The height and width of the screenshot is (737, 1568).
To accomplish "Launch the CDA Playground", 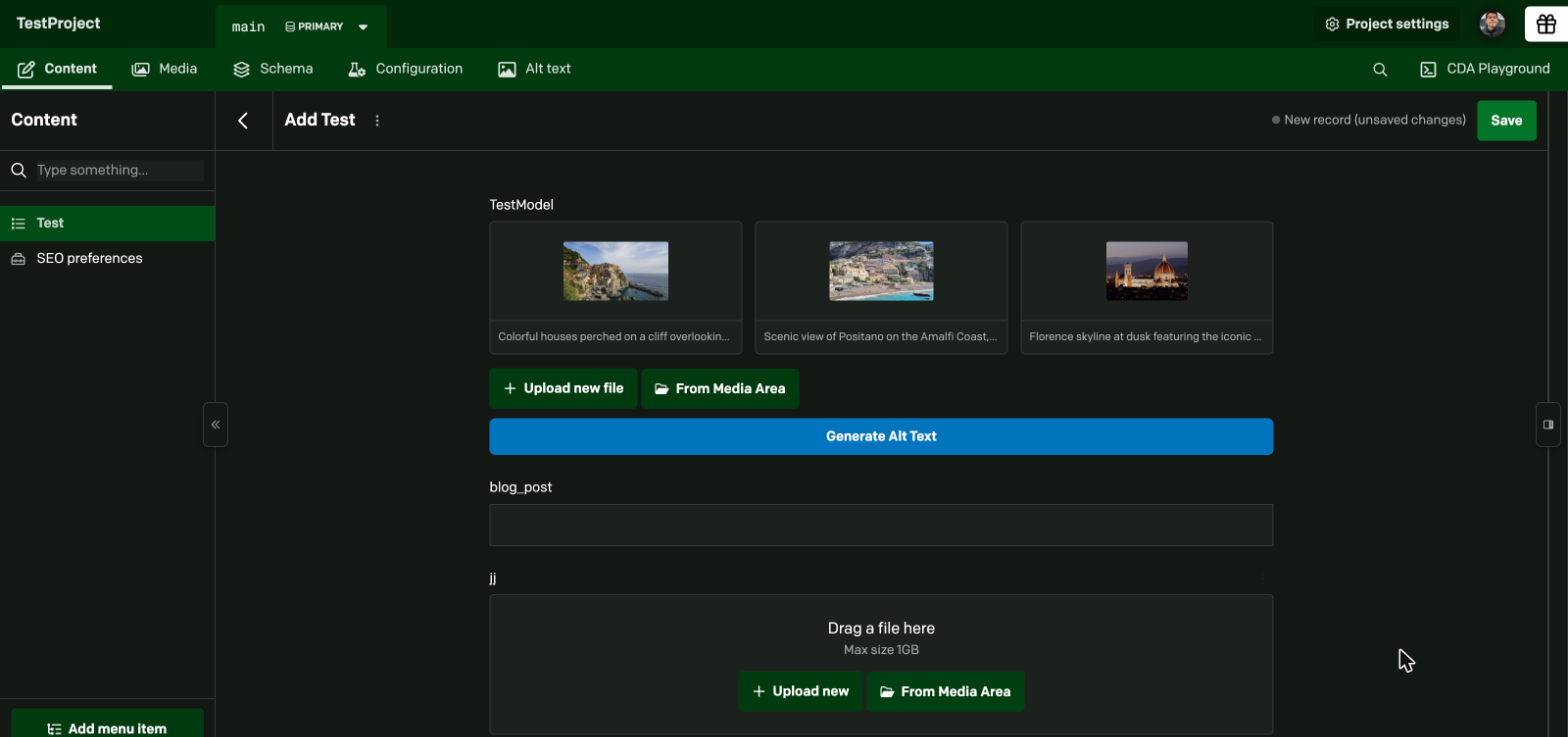I will coord(1485,69).
